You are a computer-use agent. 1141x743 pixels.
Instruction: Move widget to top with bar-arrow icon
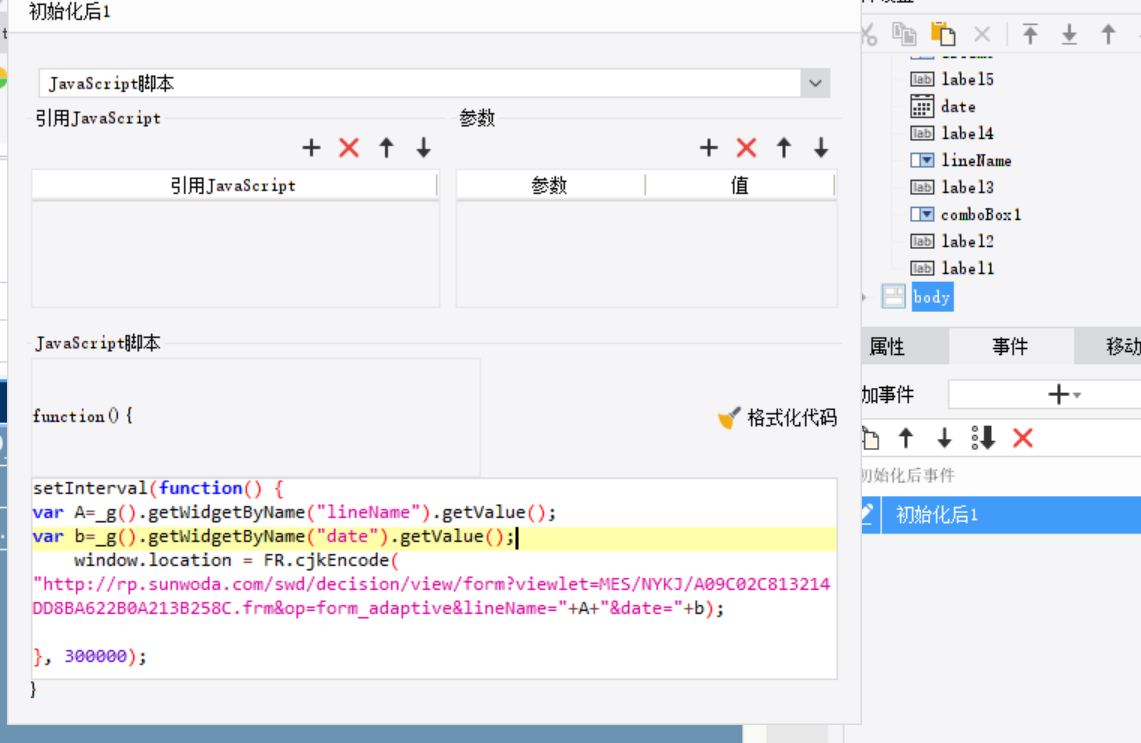click(1030, 34)
